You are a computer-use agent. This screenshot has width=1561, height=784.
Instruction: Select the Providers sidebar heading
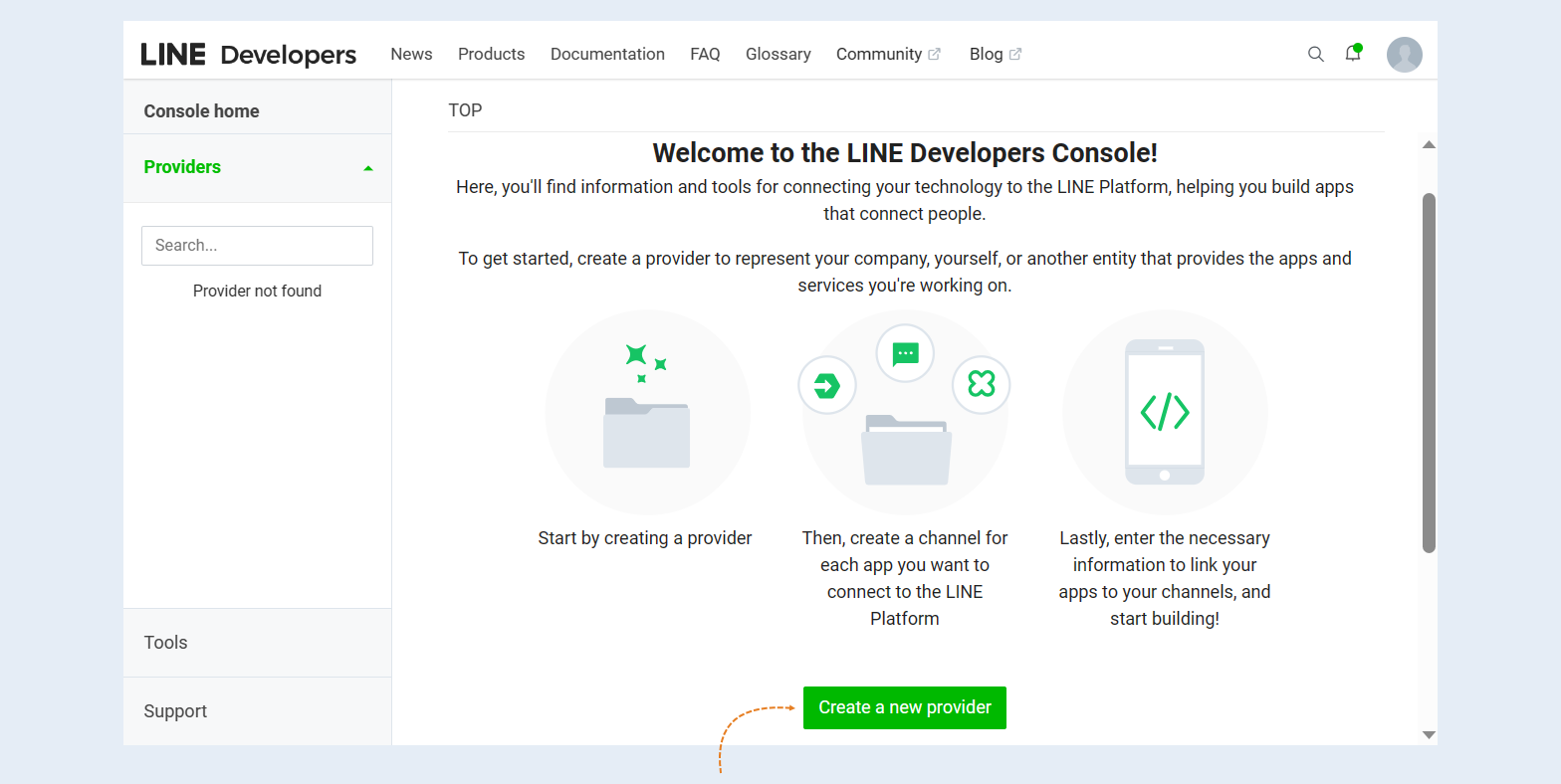click(x=182, y=167)
